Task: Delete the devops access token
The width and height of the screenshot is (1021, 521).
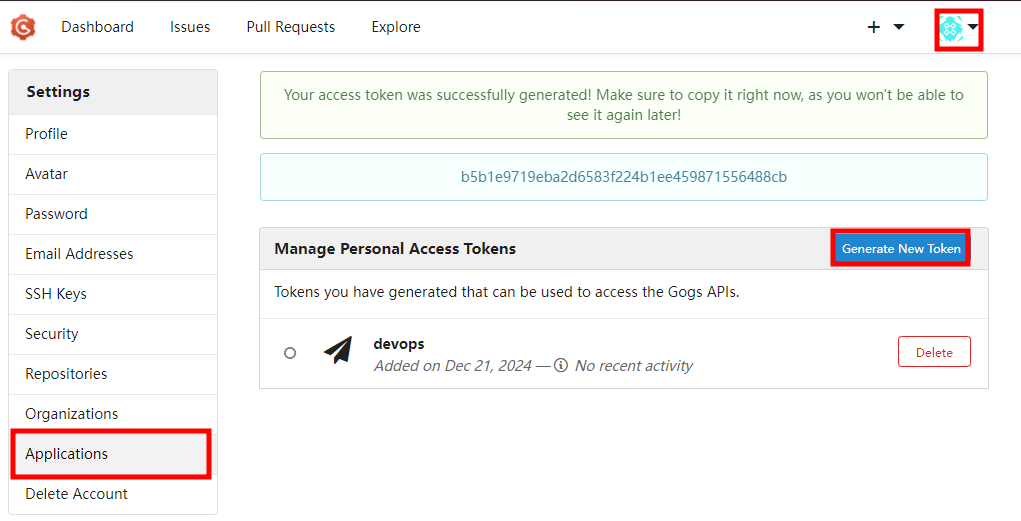Action: point(934,352)
